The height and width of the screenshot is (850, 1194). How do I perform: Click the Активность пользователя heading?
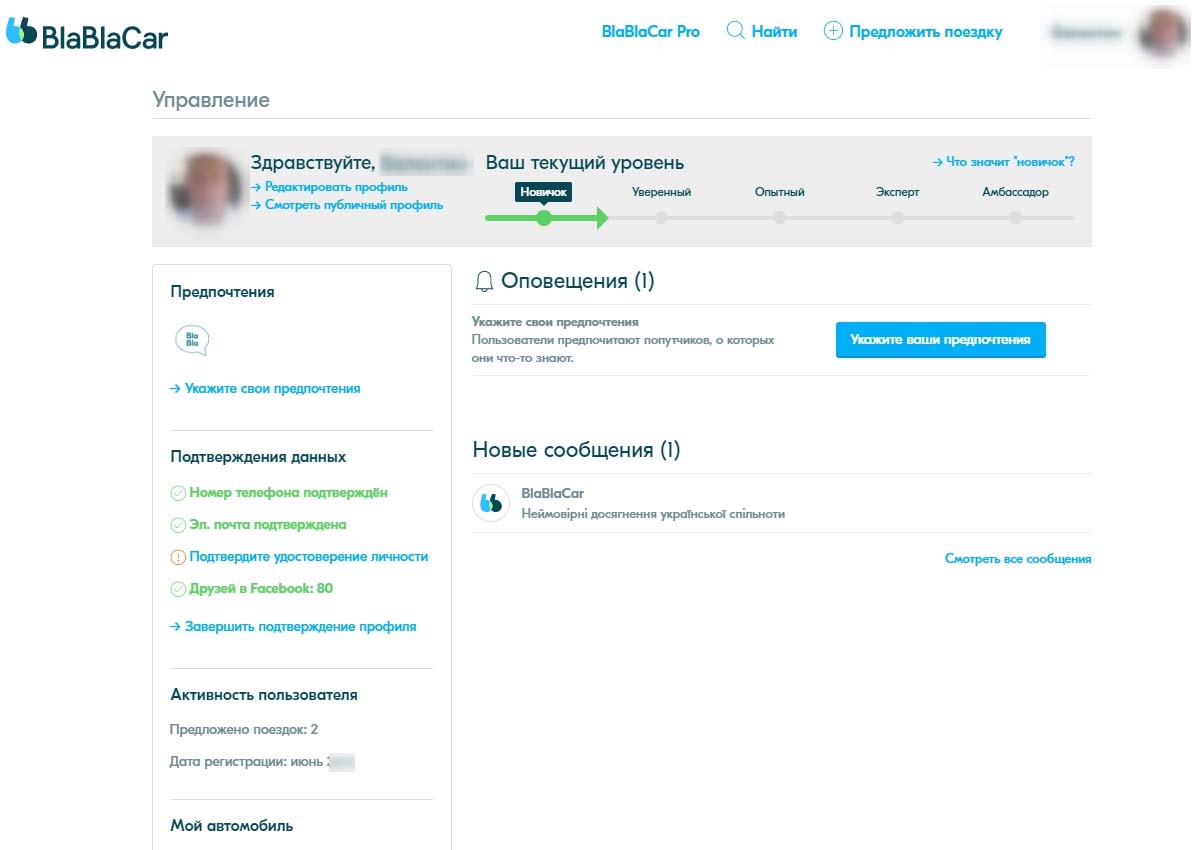[x=263, y=695]
